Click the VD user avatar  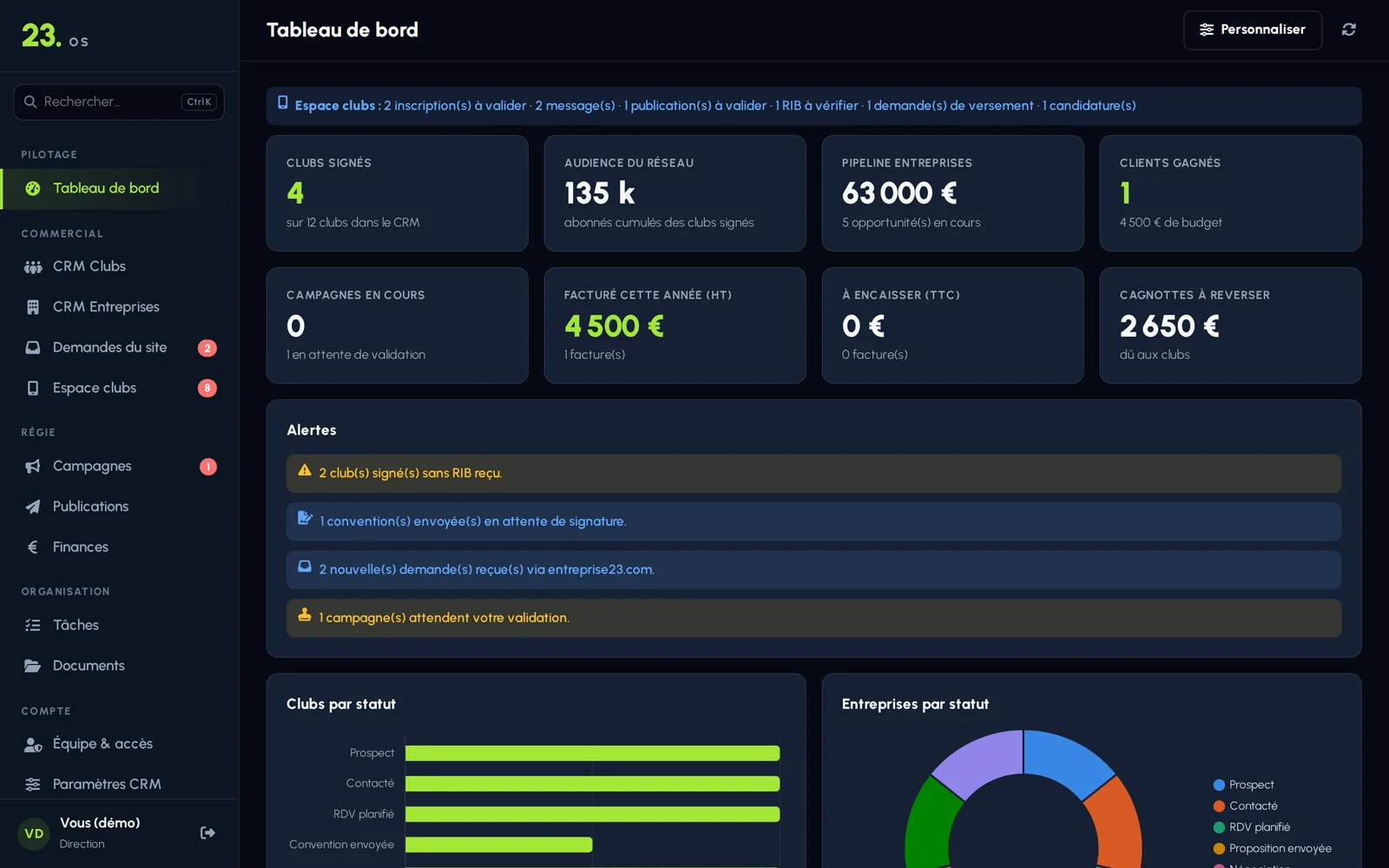[x=34, y=833]
